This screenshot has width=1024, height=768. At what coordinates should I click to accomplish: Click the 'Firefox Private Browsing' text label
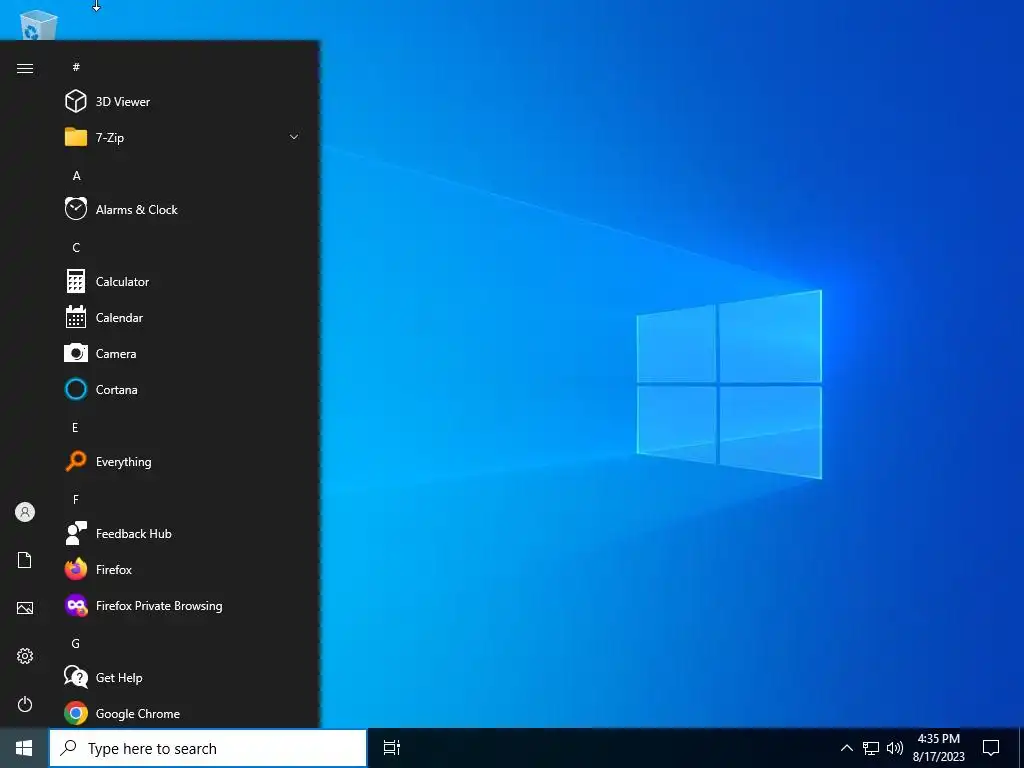tap(159, 606)
